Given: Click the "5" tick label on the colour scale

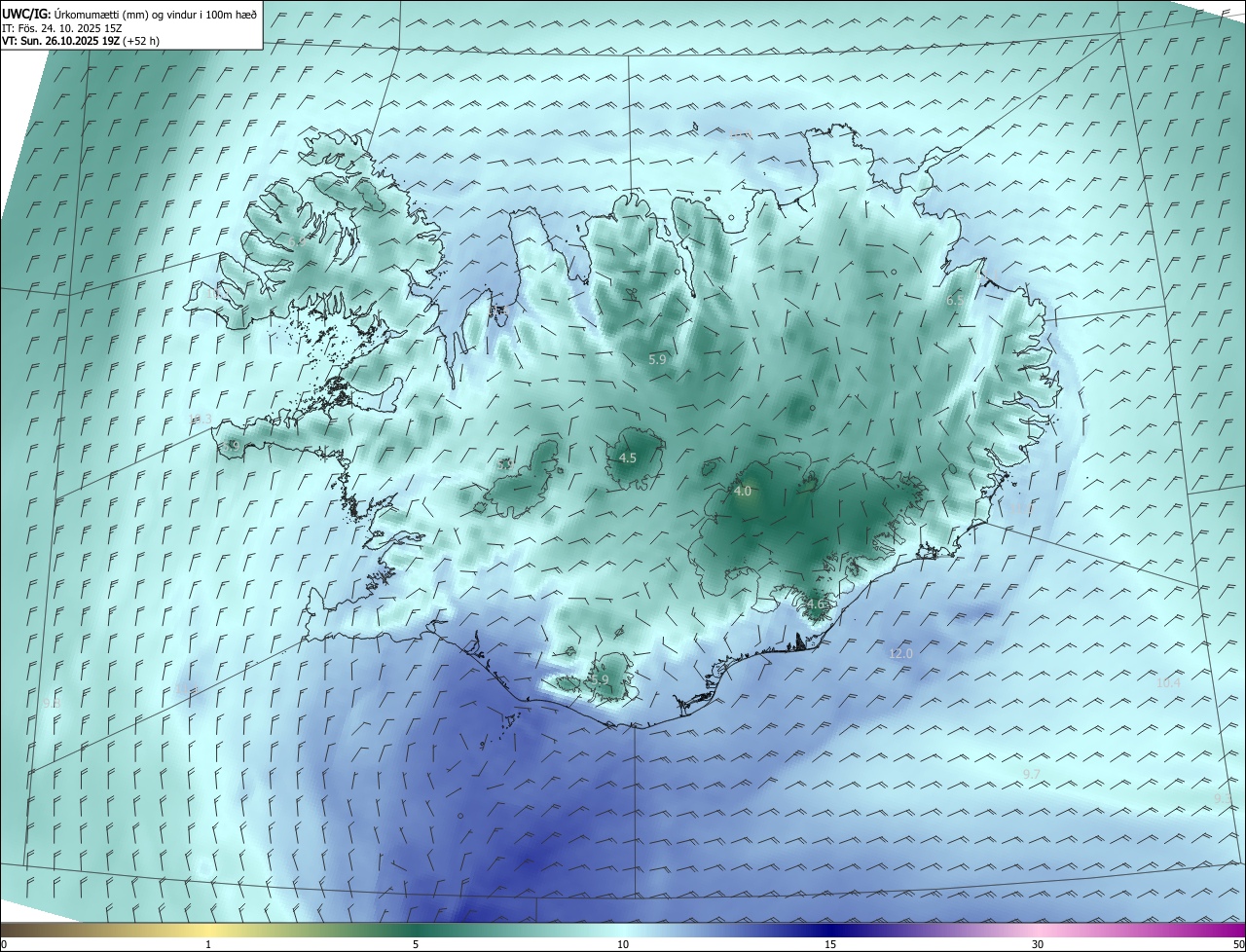Looking at the screenshot, I should (x=416, y=944).
